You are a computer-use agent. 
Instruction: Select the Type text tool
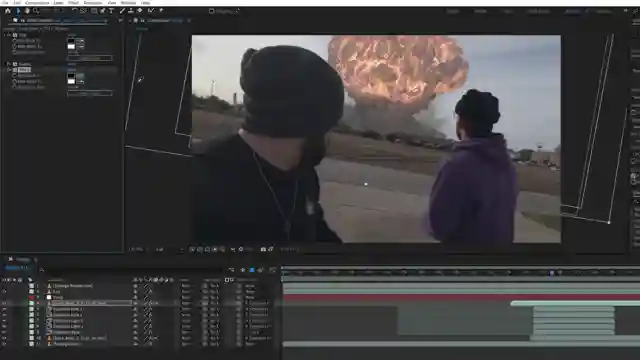111,11
